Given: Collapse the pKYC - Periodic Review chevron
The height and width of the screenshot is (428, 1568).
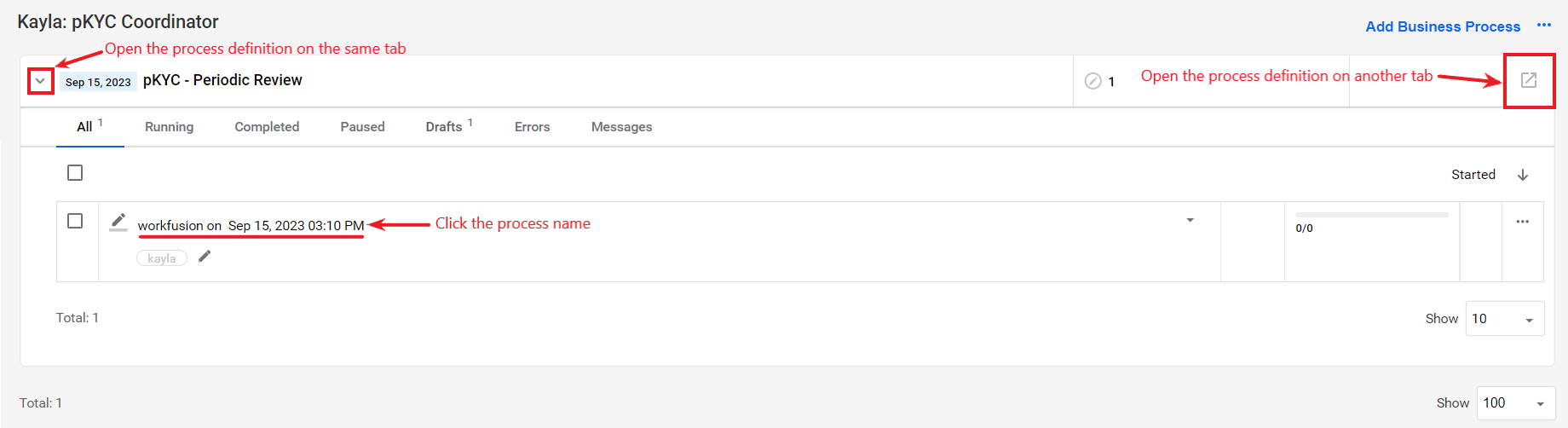Looking at the screenshot, I should (x=40, y=81).
